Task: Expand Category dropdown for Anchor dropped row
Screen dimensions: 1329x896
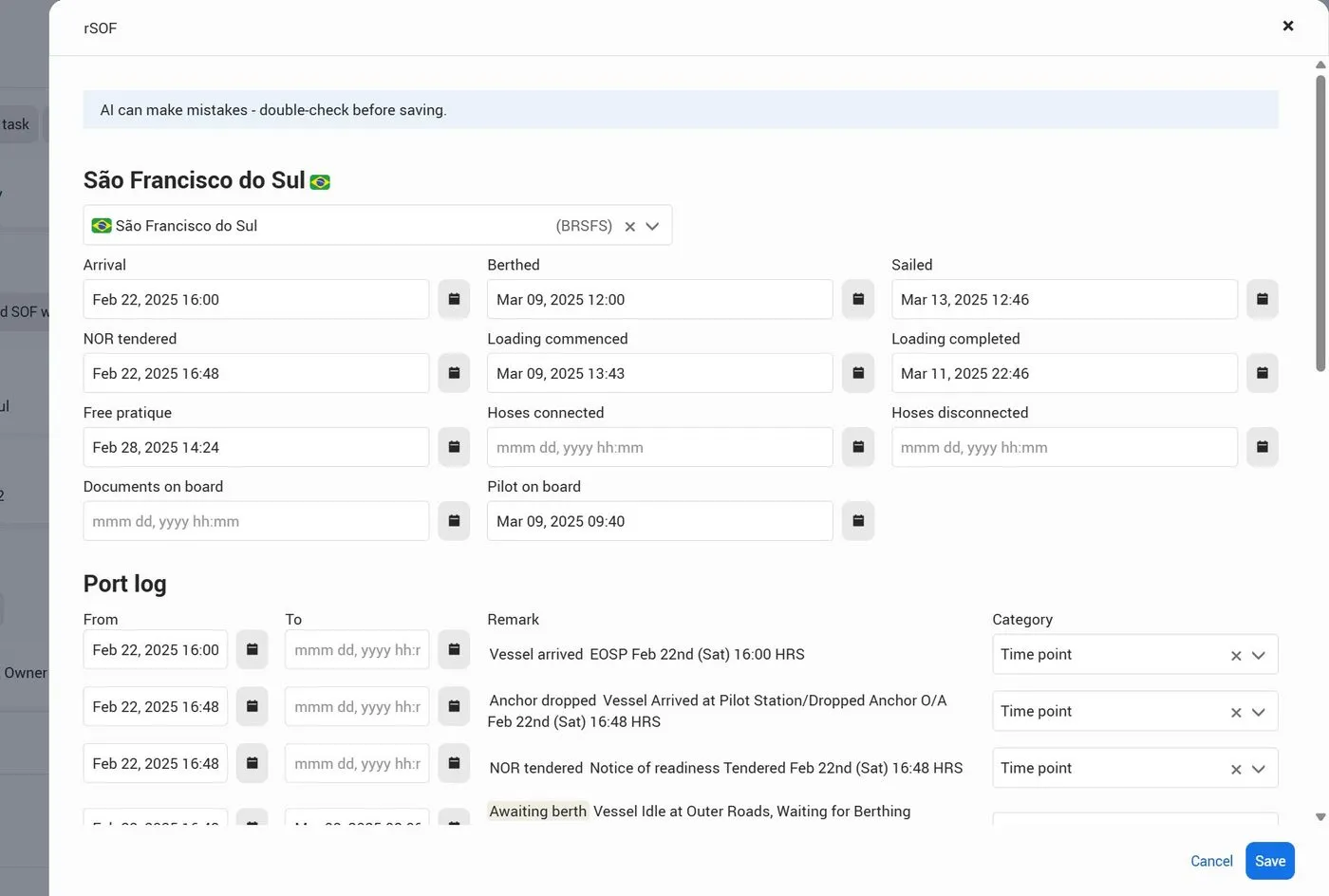Action: (x=1259, y=713)
